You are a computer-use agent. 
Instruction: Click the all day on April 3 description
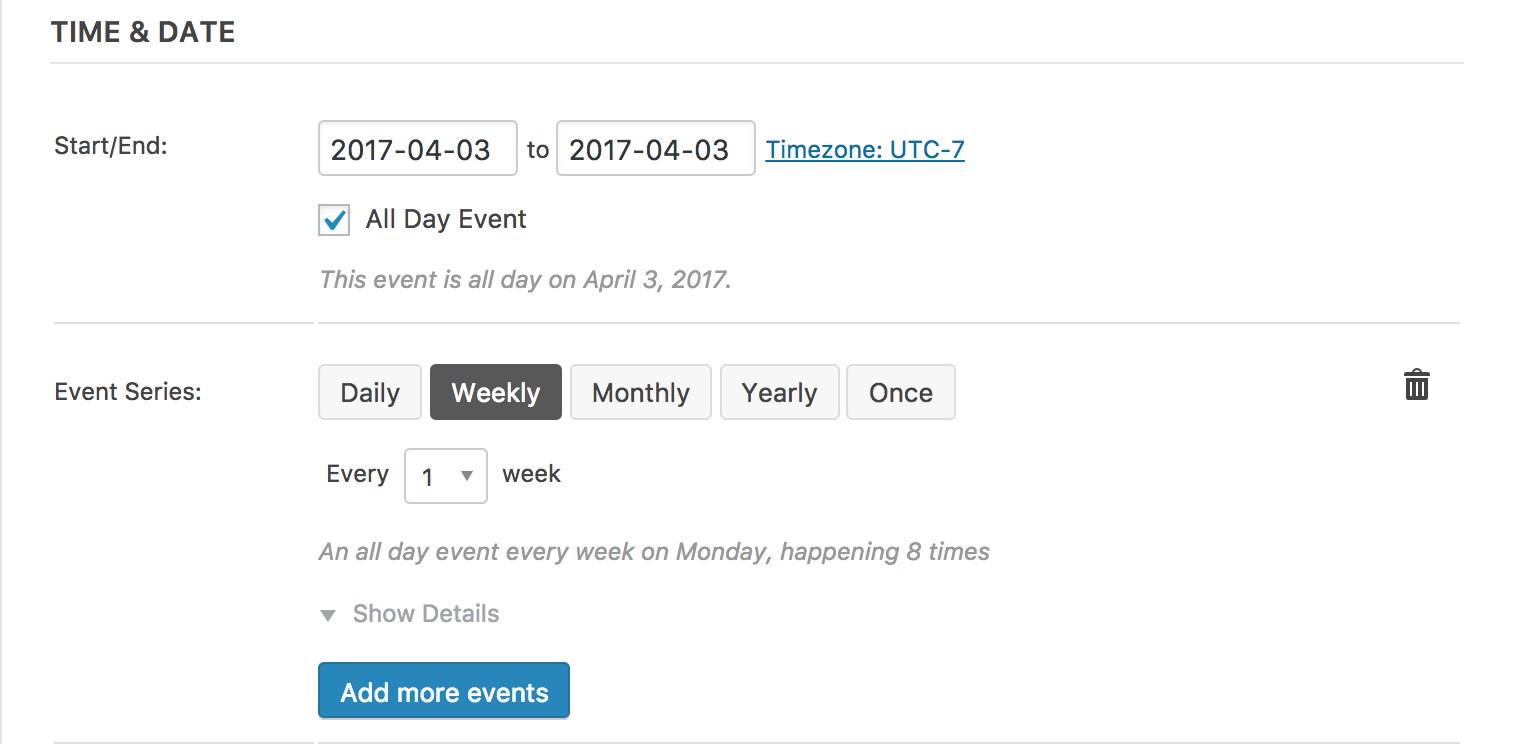click(526, 280)
